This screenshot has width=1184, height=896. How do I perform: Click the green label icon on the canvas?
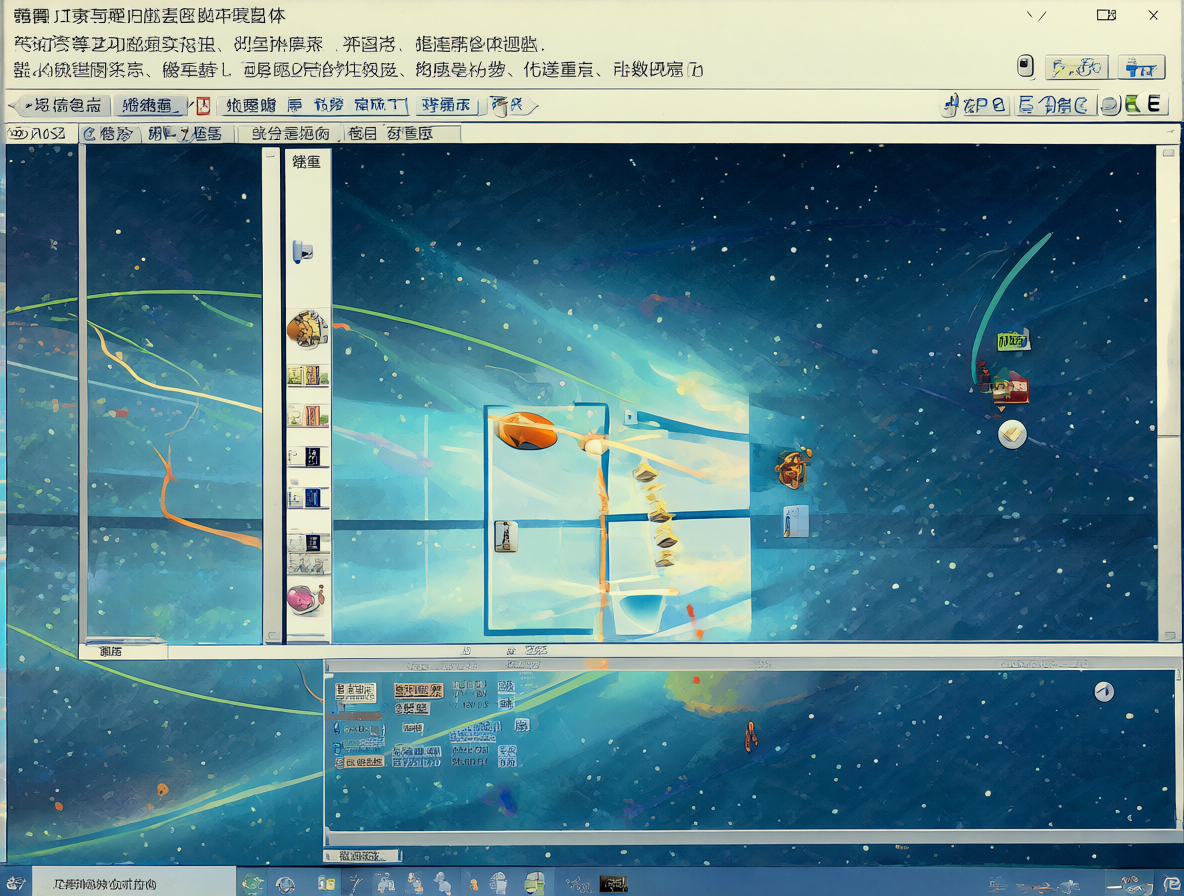pyautogui.click(x=1013, y=341)
